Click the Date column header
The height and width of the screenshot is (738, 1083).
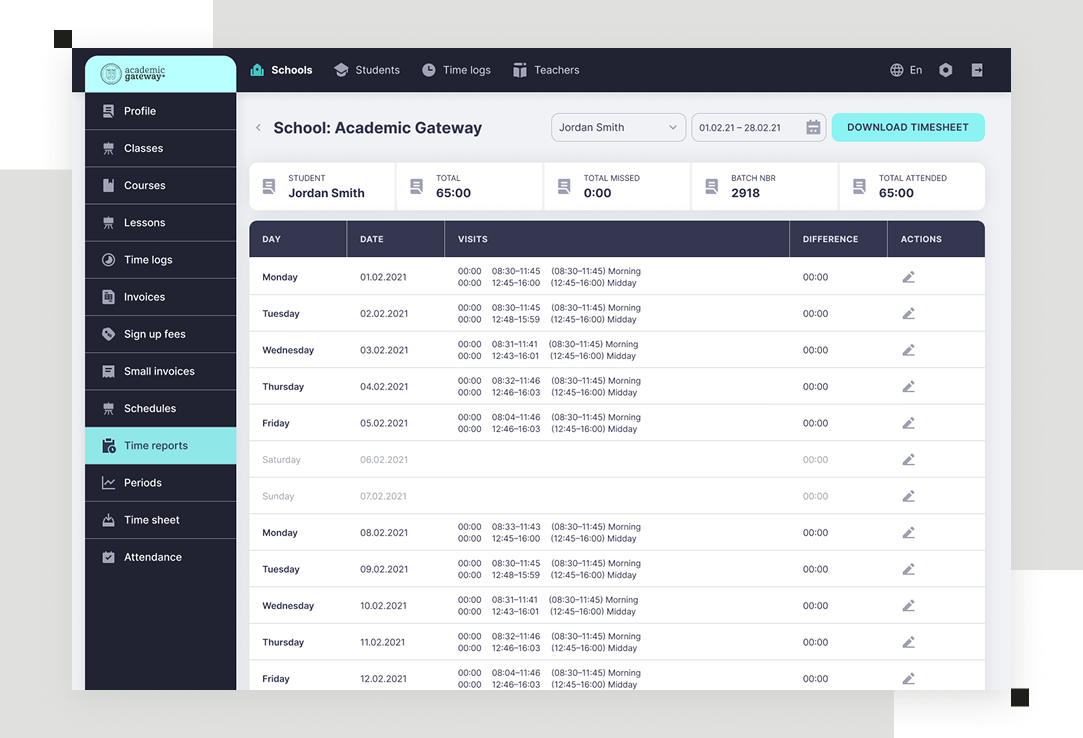point(372,239)
